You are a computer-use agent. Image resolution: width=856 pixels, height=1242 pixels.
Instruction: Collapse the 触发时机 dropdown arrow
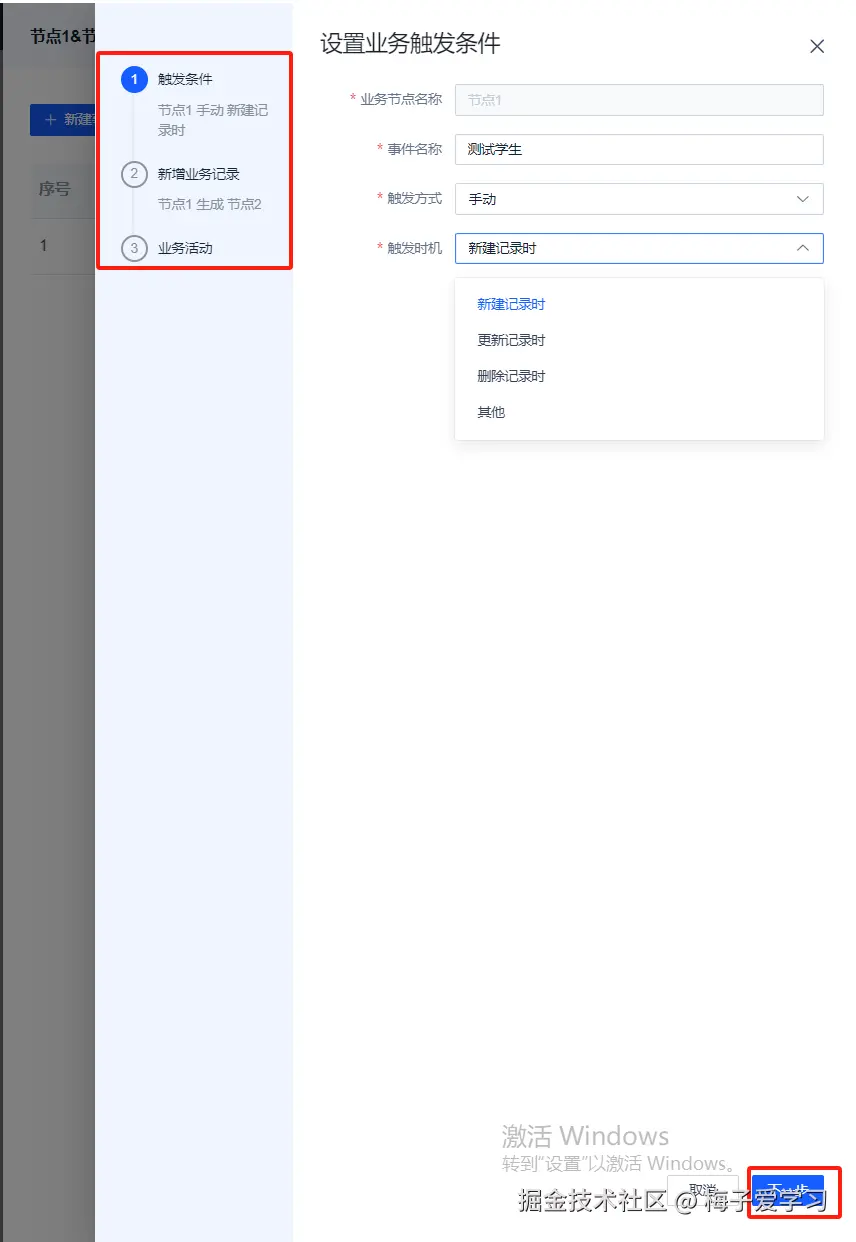(x=802, y=248)
